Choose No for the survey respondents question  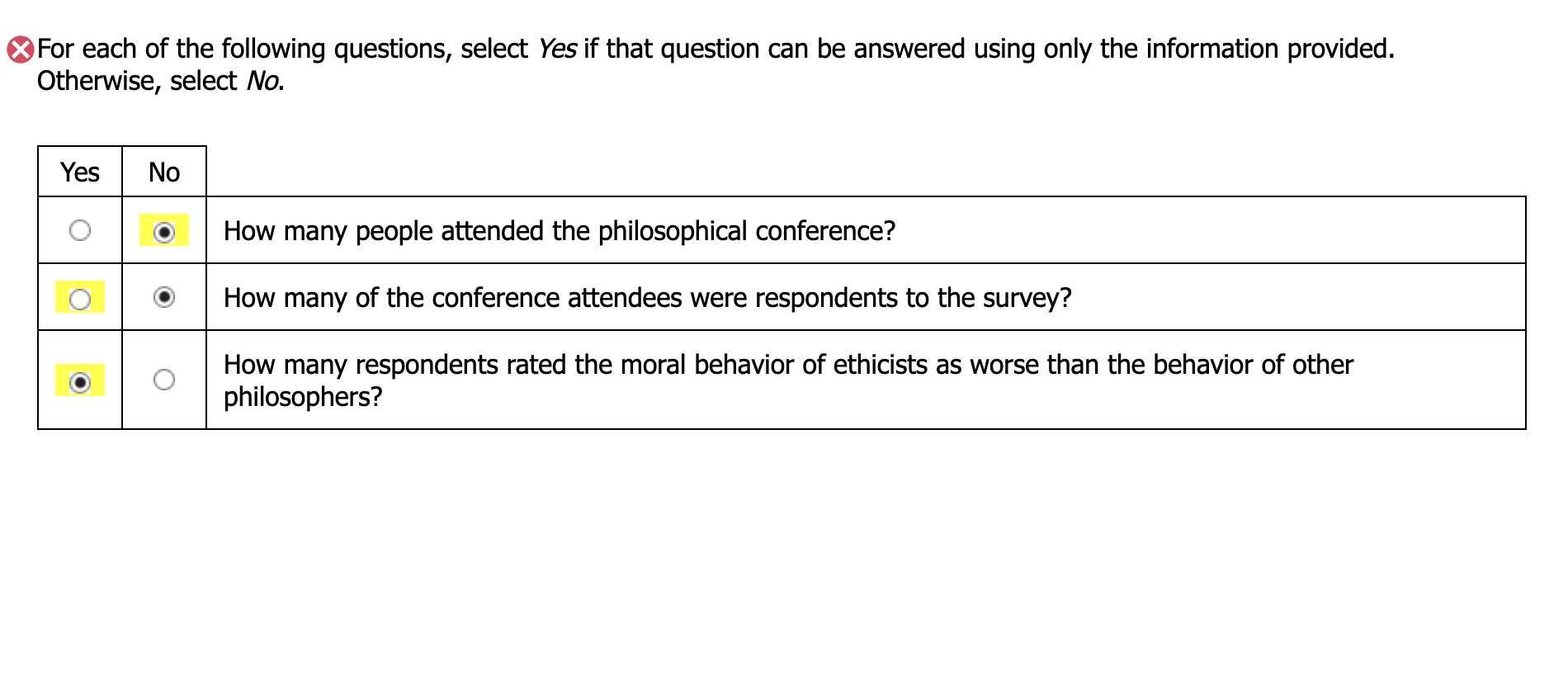pos(164,297)
